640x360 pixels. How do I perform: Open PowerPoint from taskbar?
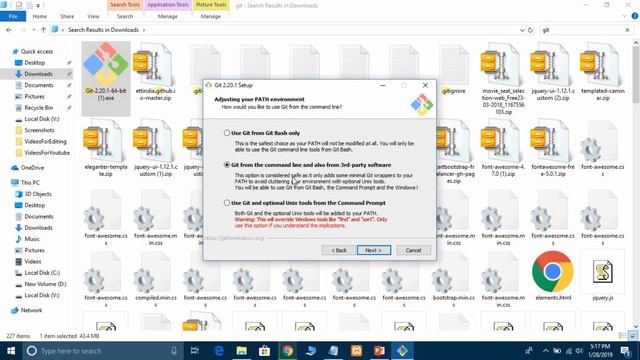click(x=379, y=351)
